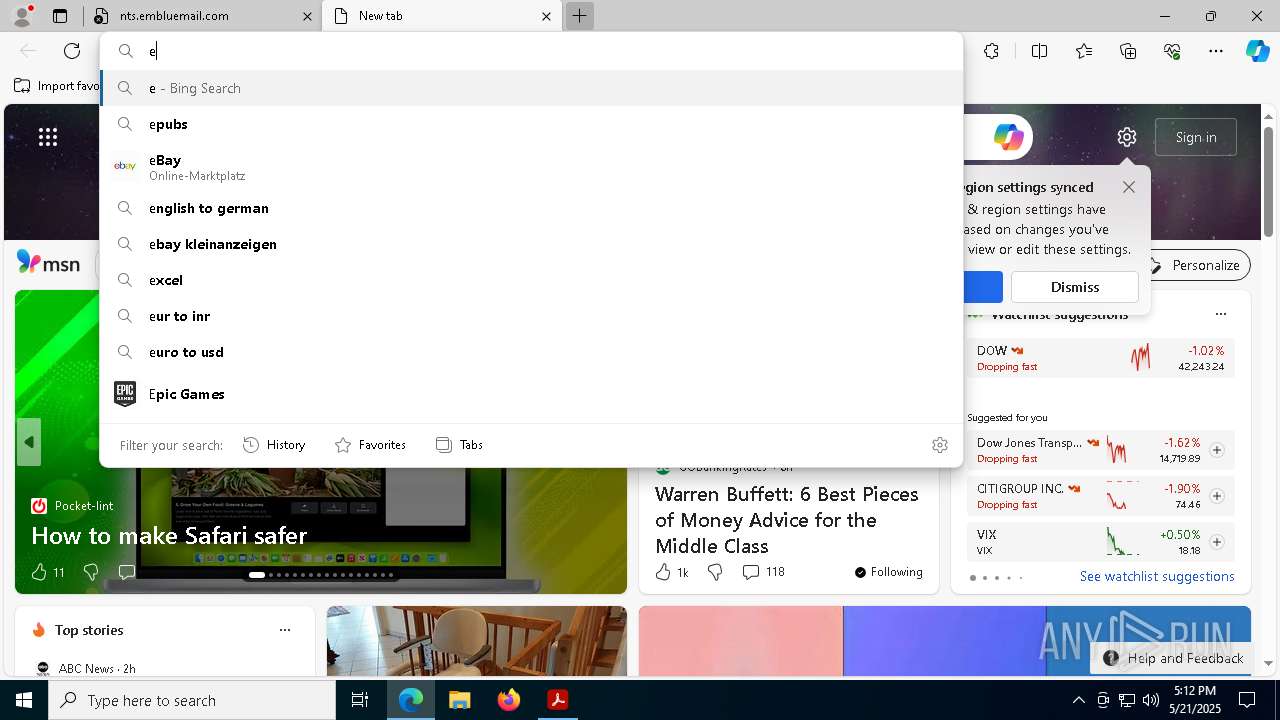This screenshot has width=1280, height=720.
Task: Dislike the Safari safer article
Action: (x=91, y=572)
